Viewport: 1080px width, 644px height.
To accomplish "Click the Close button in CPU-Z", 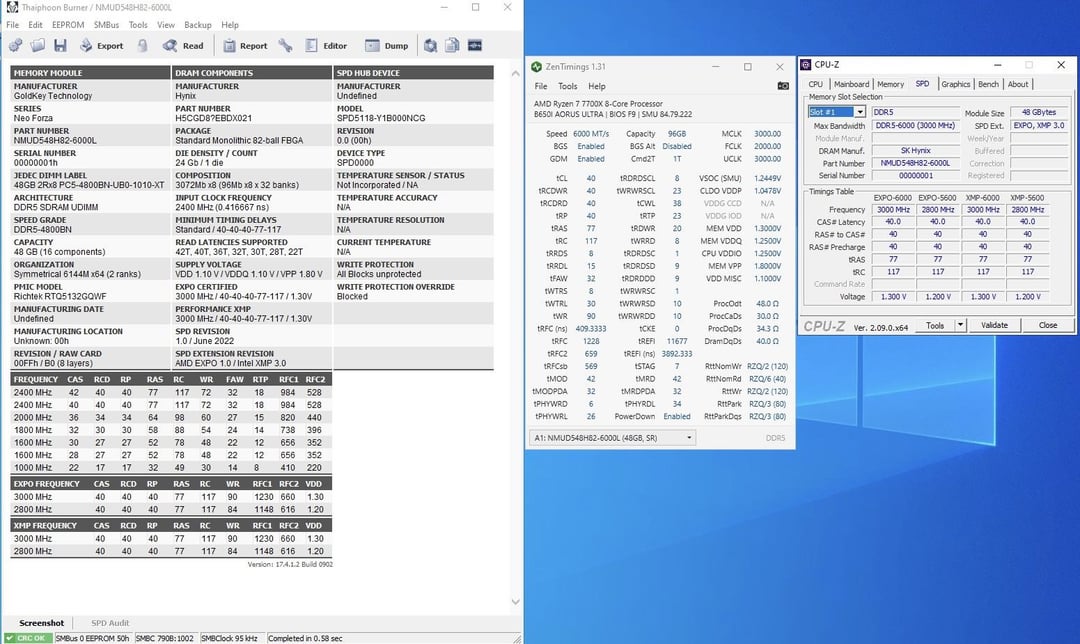I will (x=1048, y=325).
